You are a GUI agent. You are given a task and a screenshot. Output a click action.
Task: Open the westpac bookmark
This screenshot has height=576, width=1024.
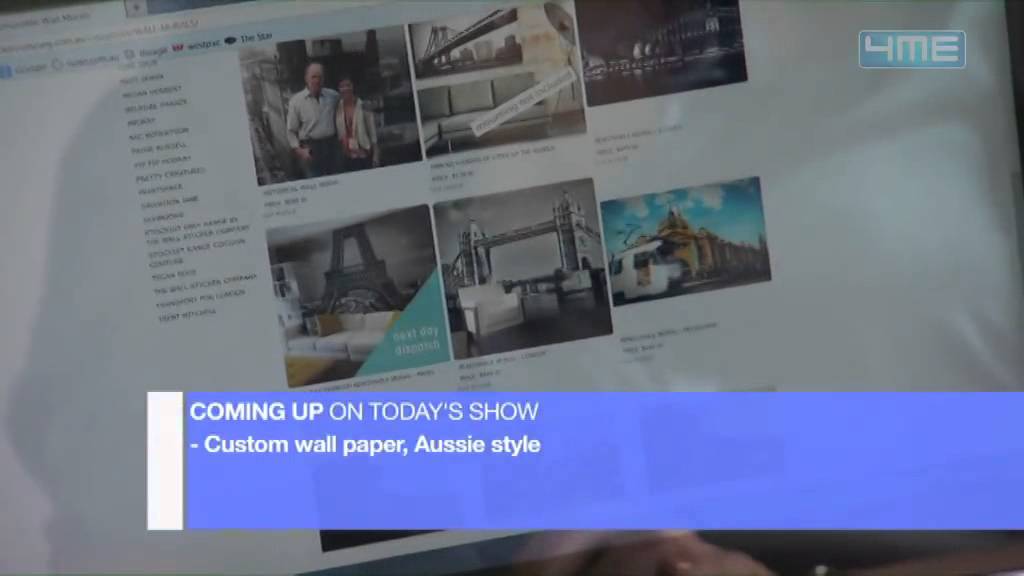[197, 46]
